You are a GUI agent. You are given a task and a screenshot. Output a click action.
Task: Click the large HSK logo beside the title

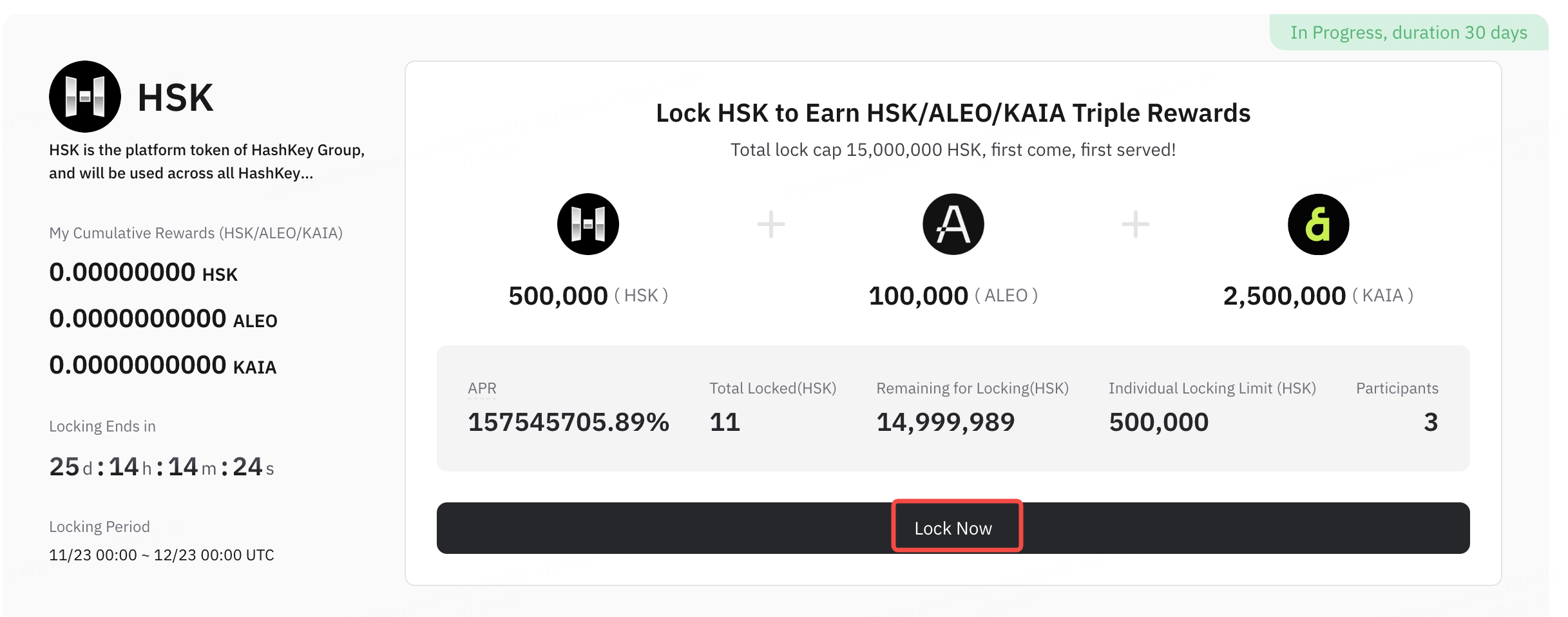coord(85,97)
